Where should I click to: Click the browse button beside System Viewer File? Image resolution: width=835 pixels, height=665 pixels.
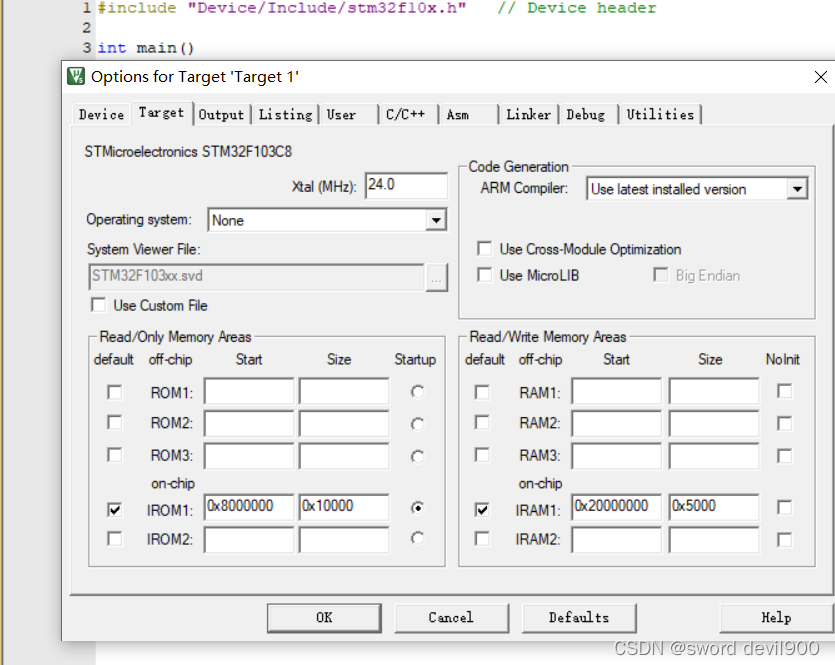coord(437,278)
